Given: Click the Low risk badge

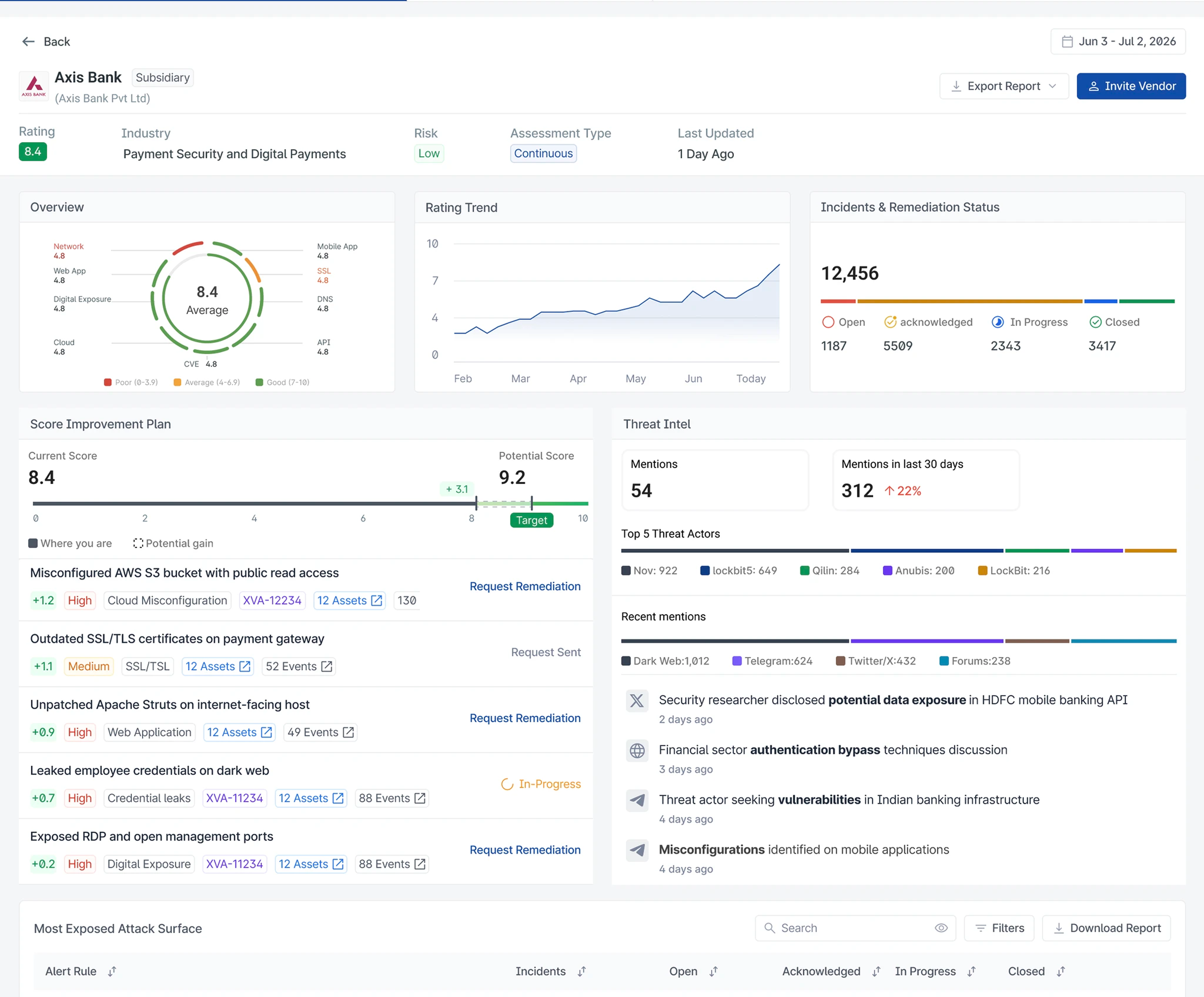Looking at the screenshot, I should tap(429, 153).
